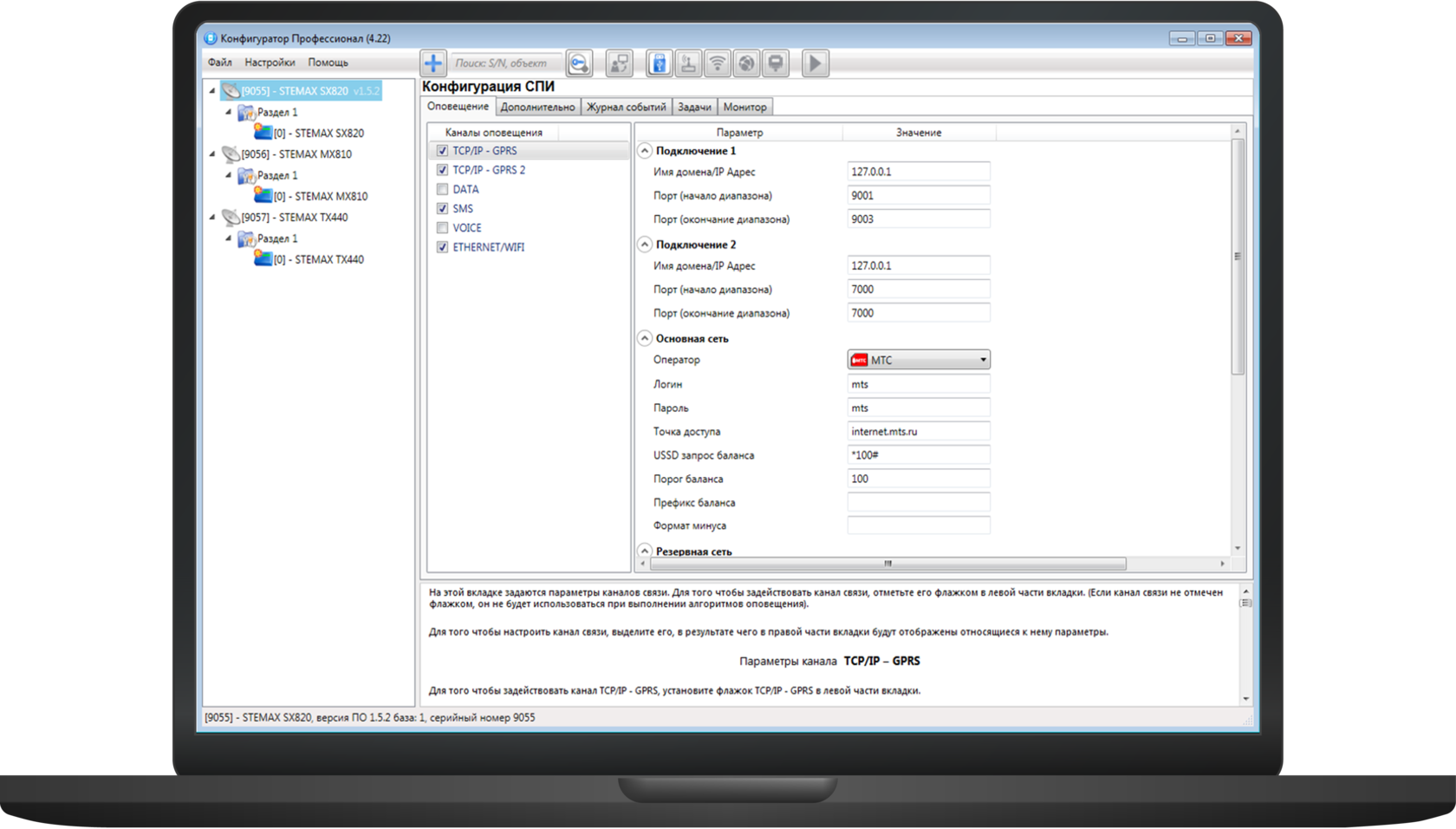Enable the DATA channel checkbox
Screen dimensions: 1456x829
[x=442, y=189]
